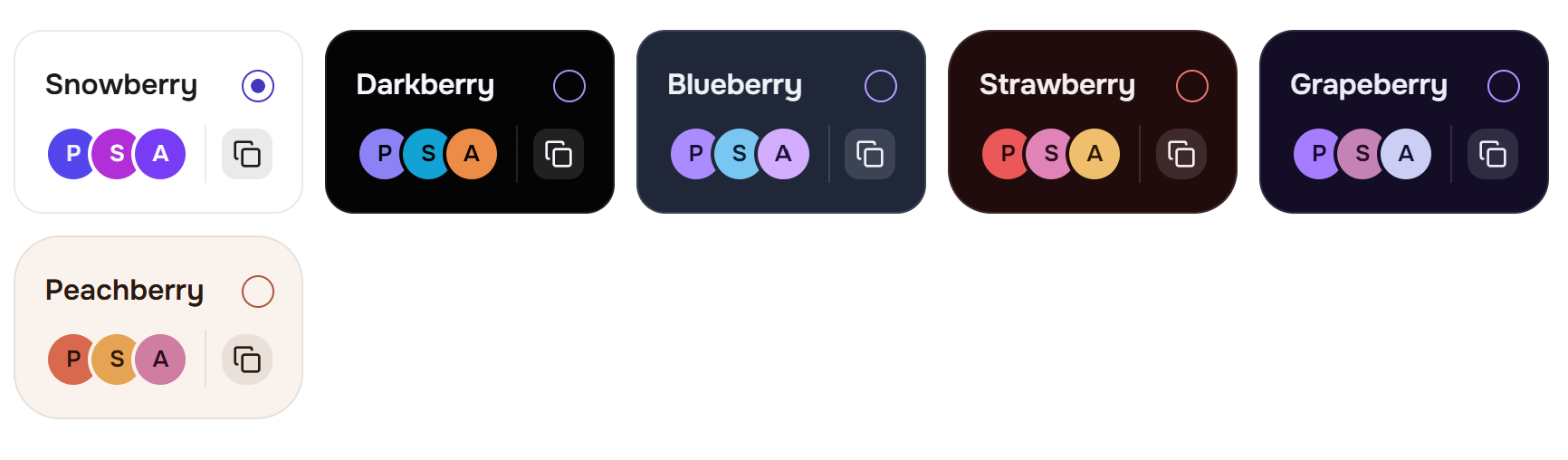The image size is (1568, 460).
Task: Copy the Strawberry theme
Action: click(x=1181, y=154)
